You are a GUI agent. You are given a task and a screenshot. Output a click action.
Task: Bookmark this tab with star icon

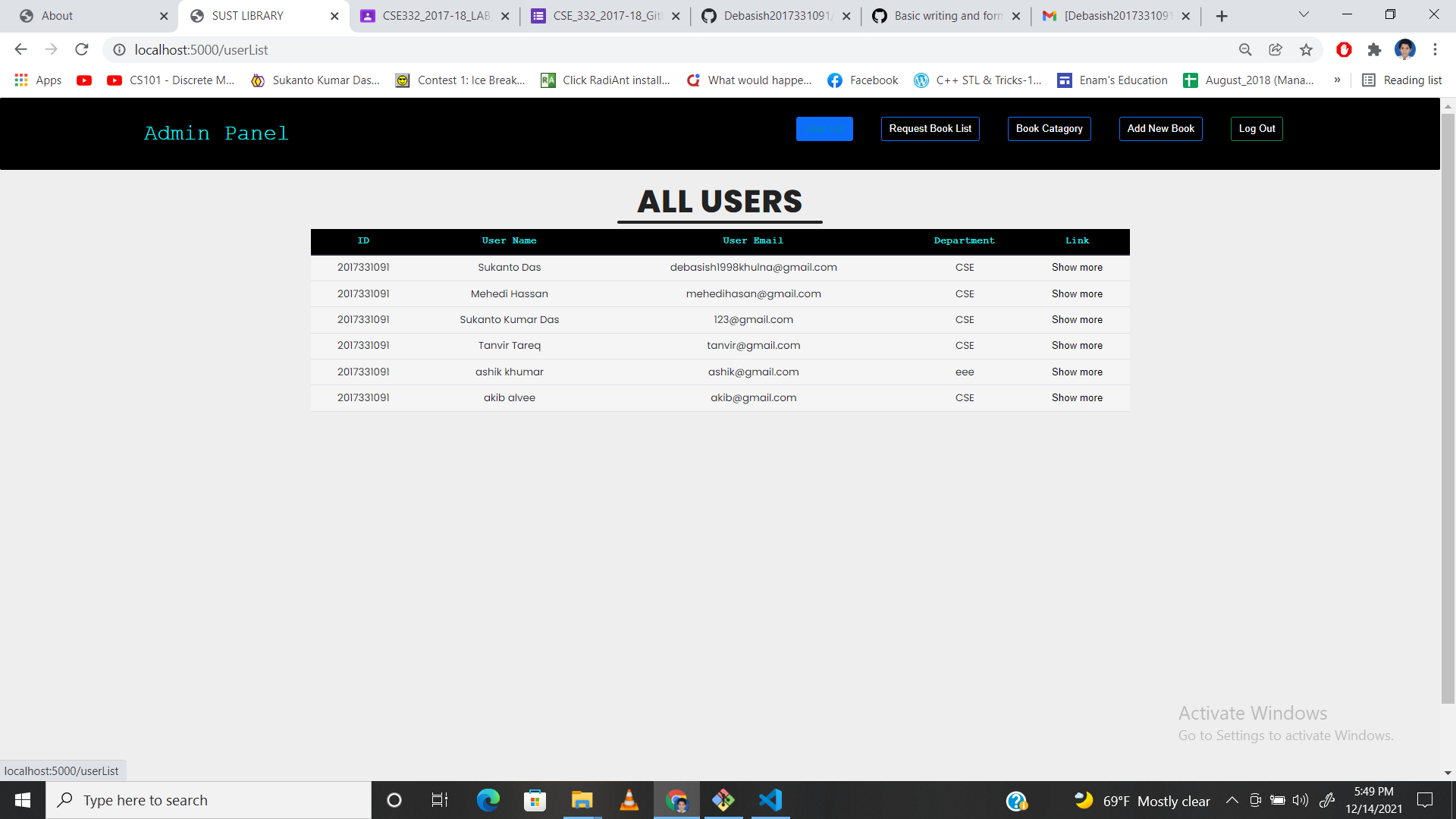click(1306, 49)
